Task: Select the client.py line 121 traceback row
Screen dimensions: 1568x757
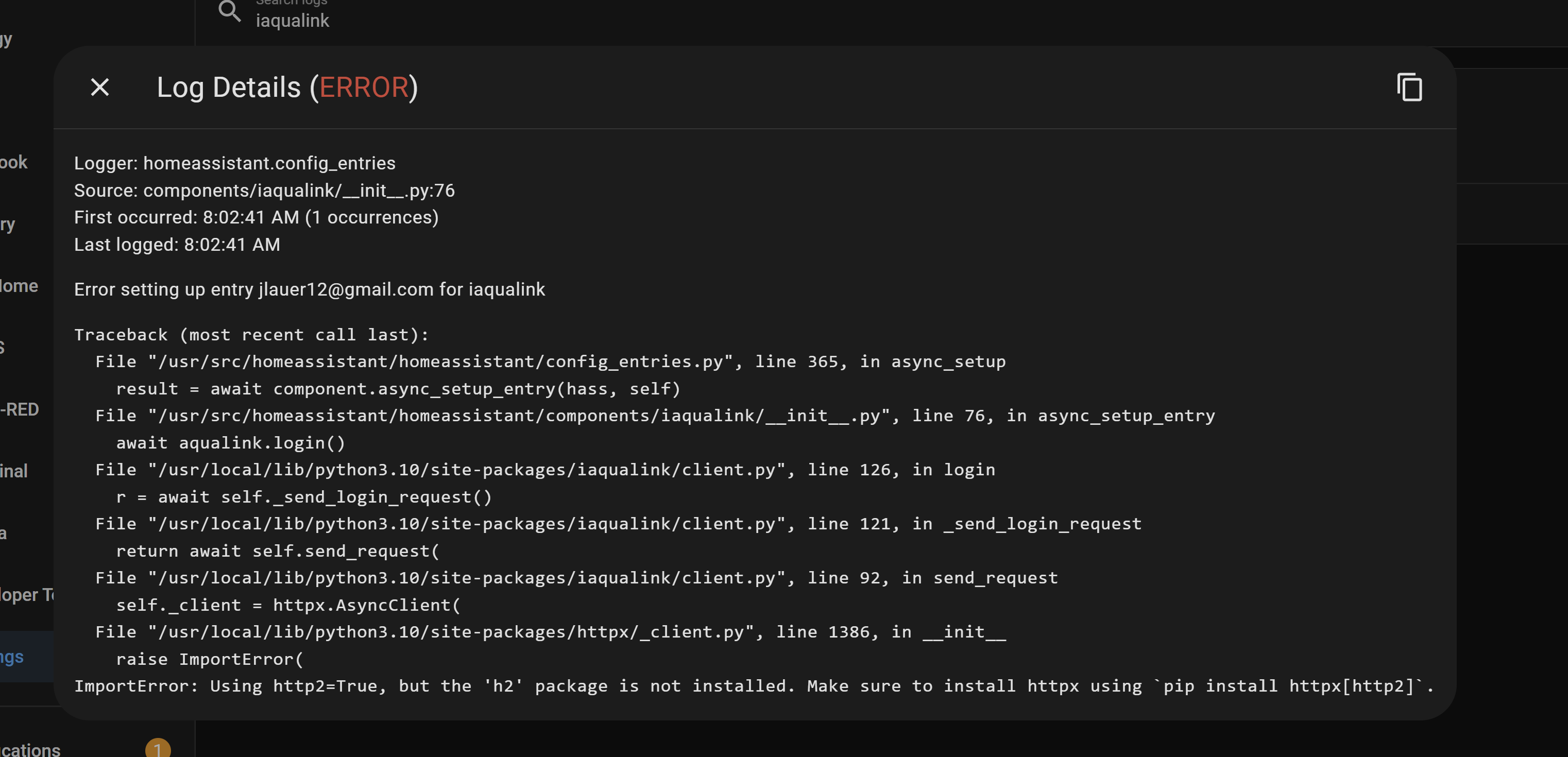Action: click(618, 524)
